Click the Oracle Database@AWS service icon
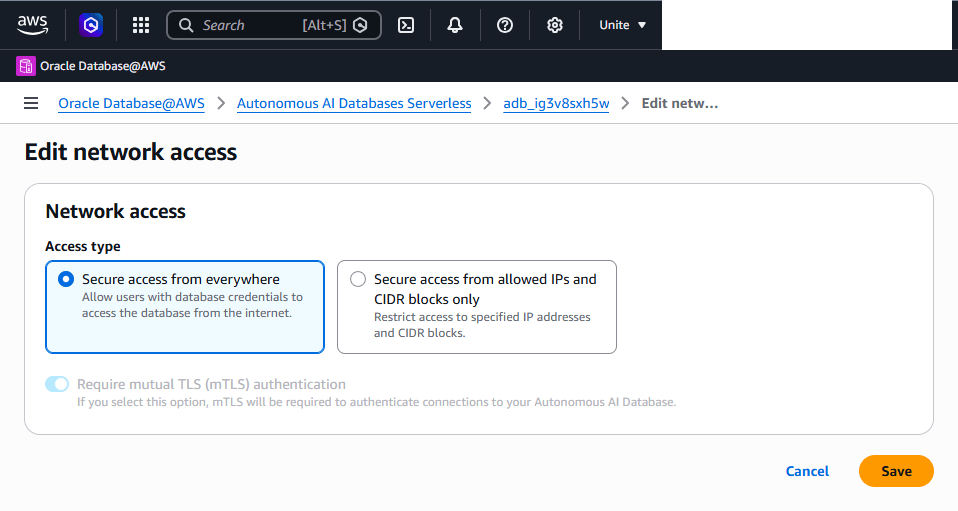Screen dimensions: 958x511 [26, 66]
